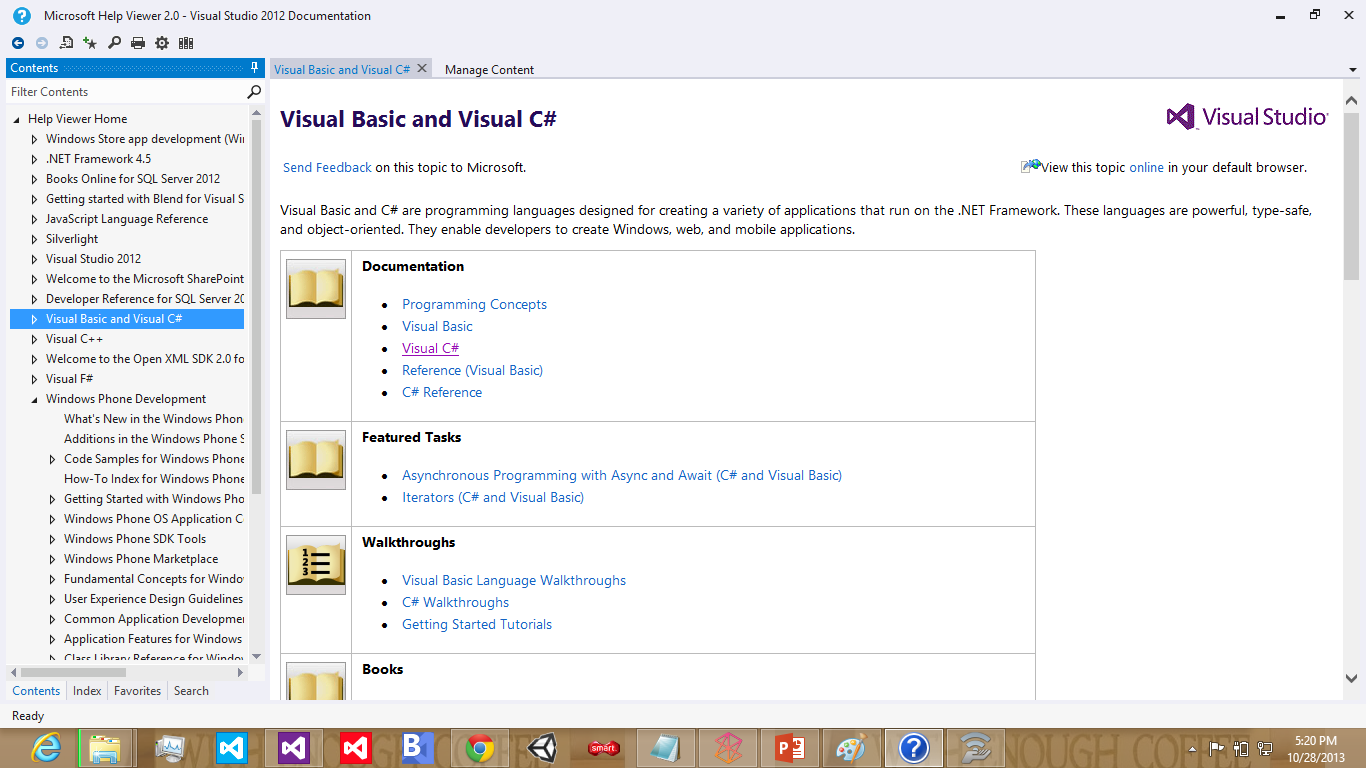Click the bookshelf icon in the toolbar
The width and height of the screenshot is (1366, 768).
pyautogui.click(x=185, y=43)
